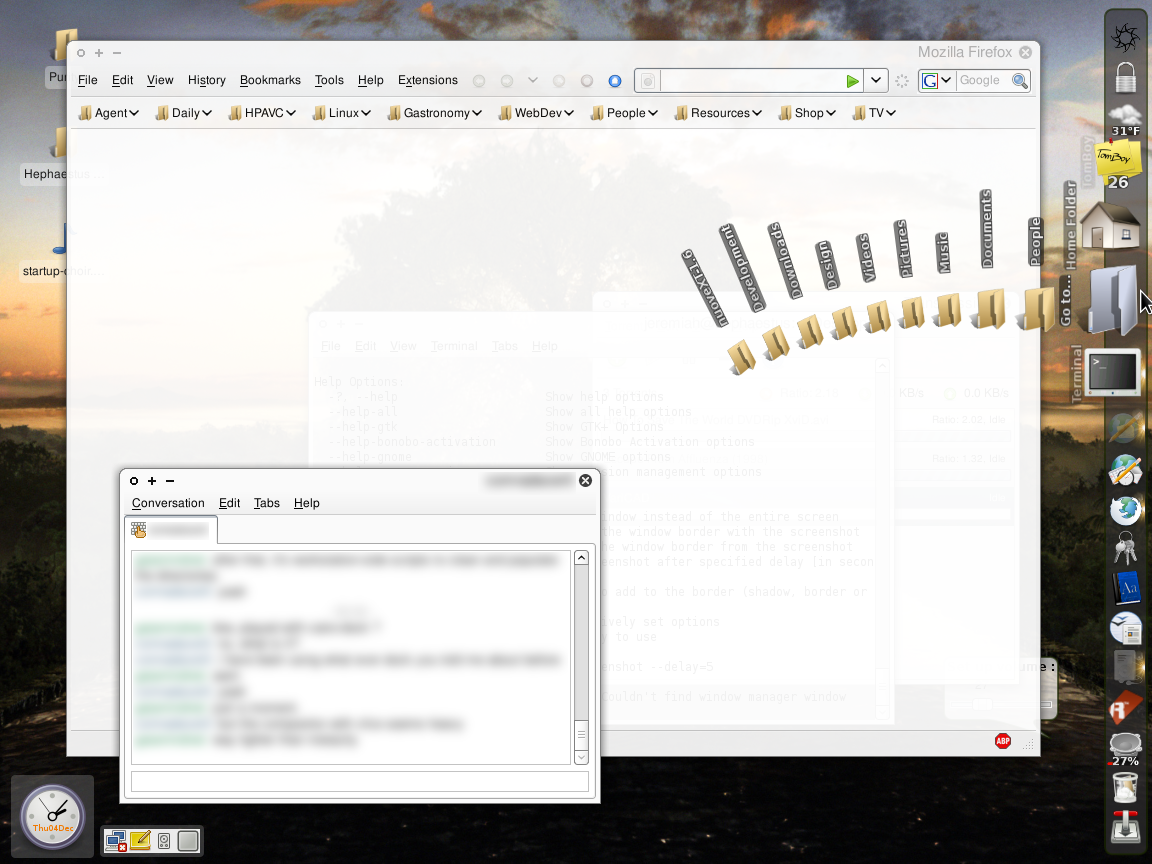Click the green Go arrow in address bar

852,81
